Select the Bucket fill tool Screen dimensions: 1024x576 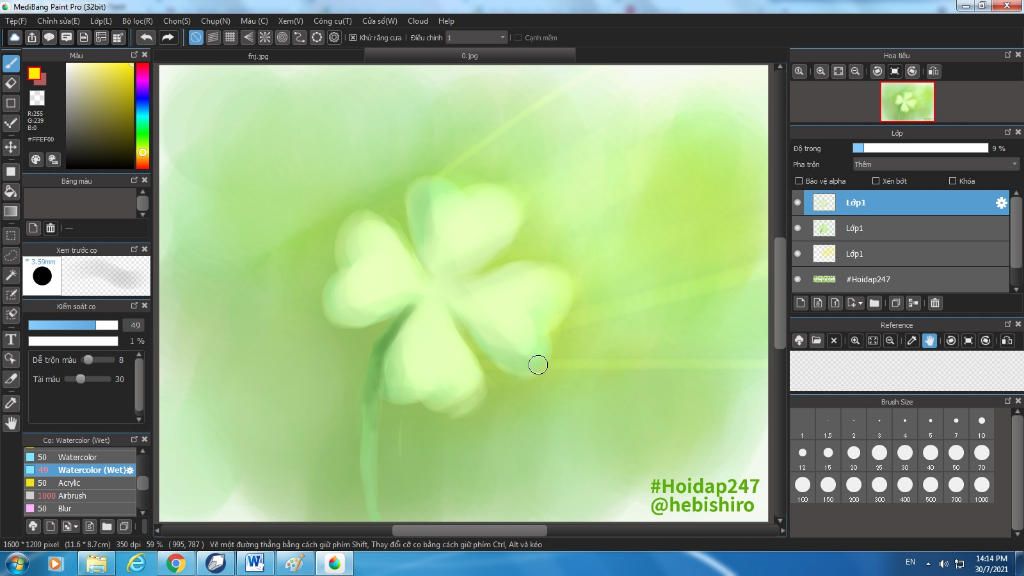(11, 191)
